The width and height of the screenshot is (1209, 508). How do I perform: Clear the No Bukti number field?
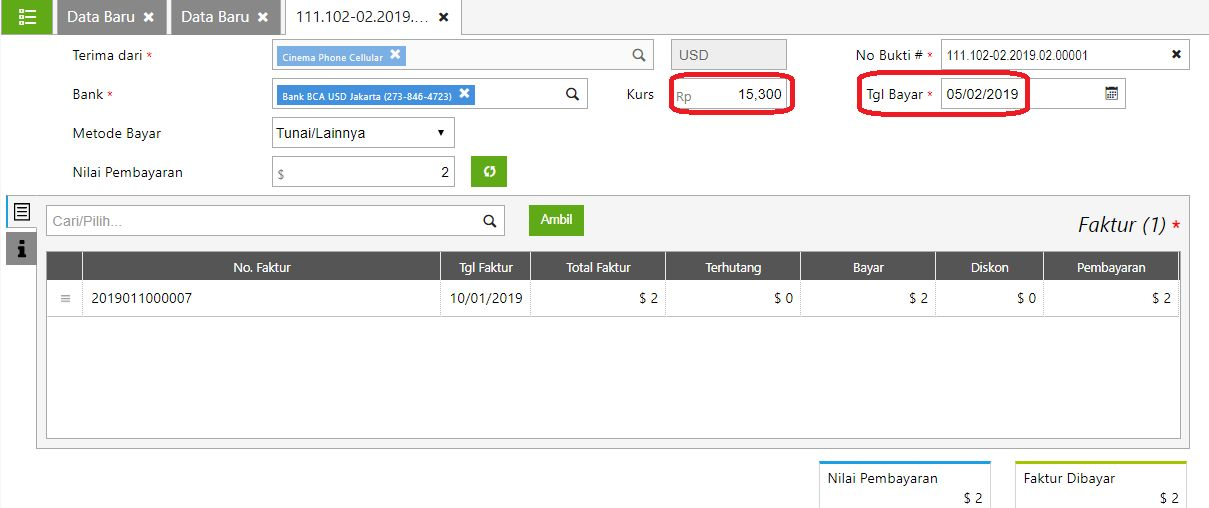[x=1176, y=55]
